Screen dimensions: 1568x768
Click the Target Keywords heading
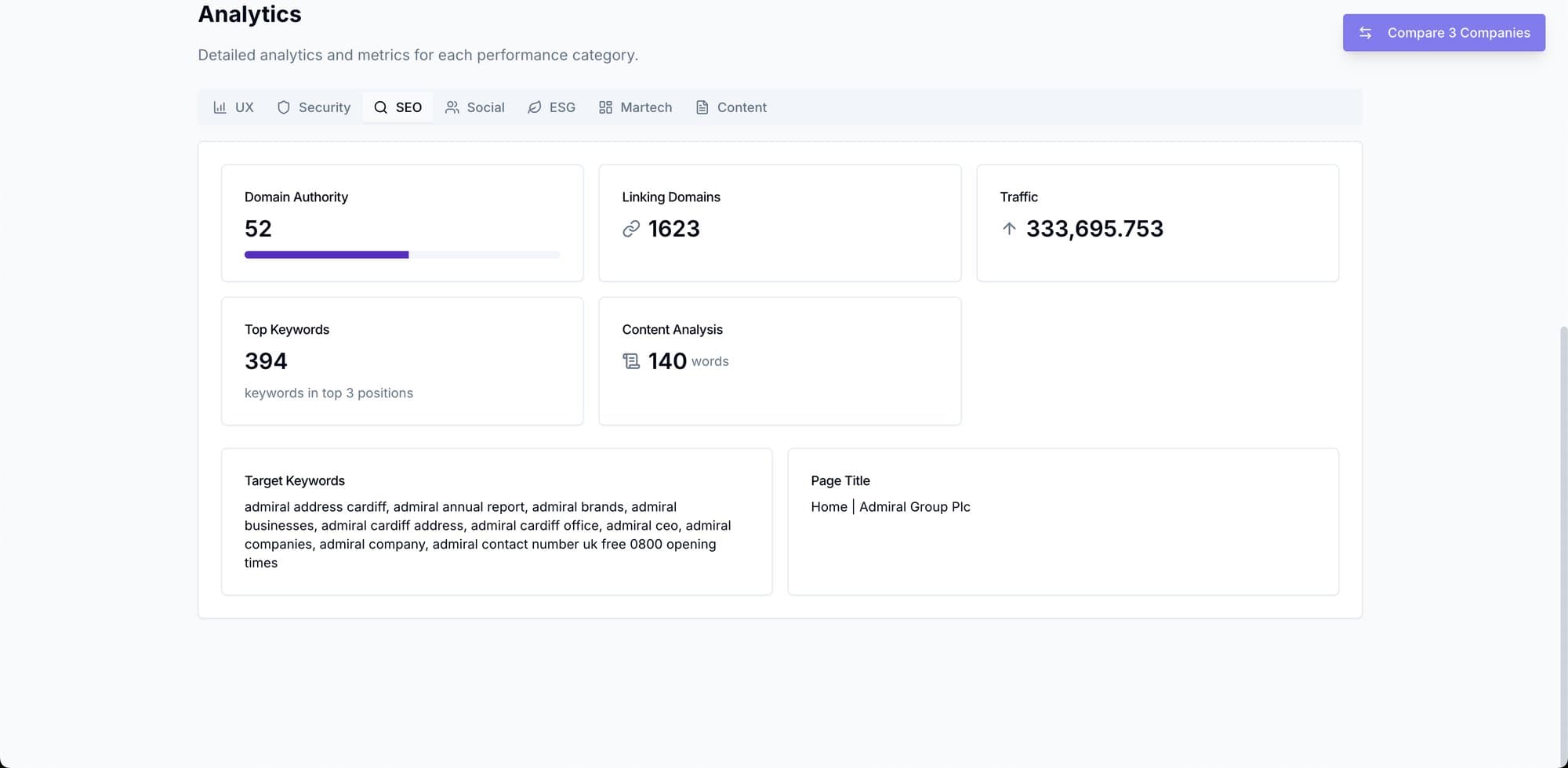point(295,481)
